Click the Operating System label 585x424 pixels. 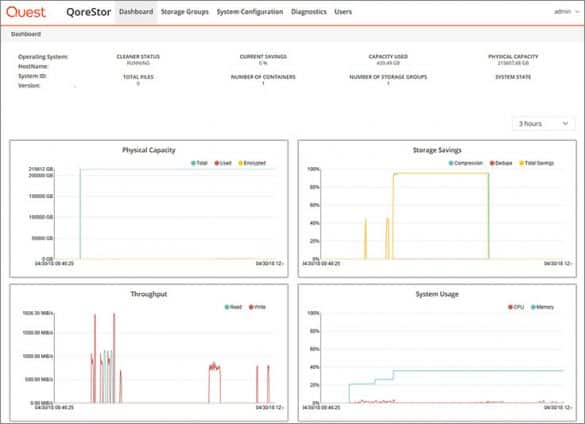click(x=43, y=57)
